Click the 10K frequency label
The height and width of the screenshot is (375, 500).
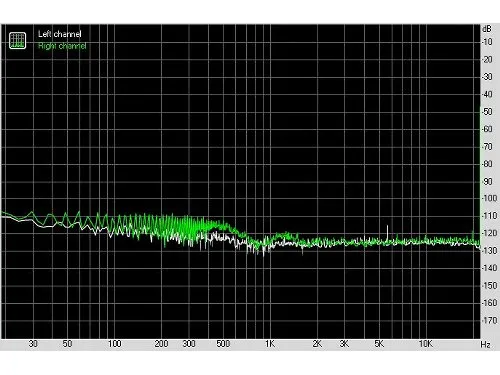(426, 344)
